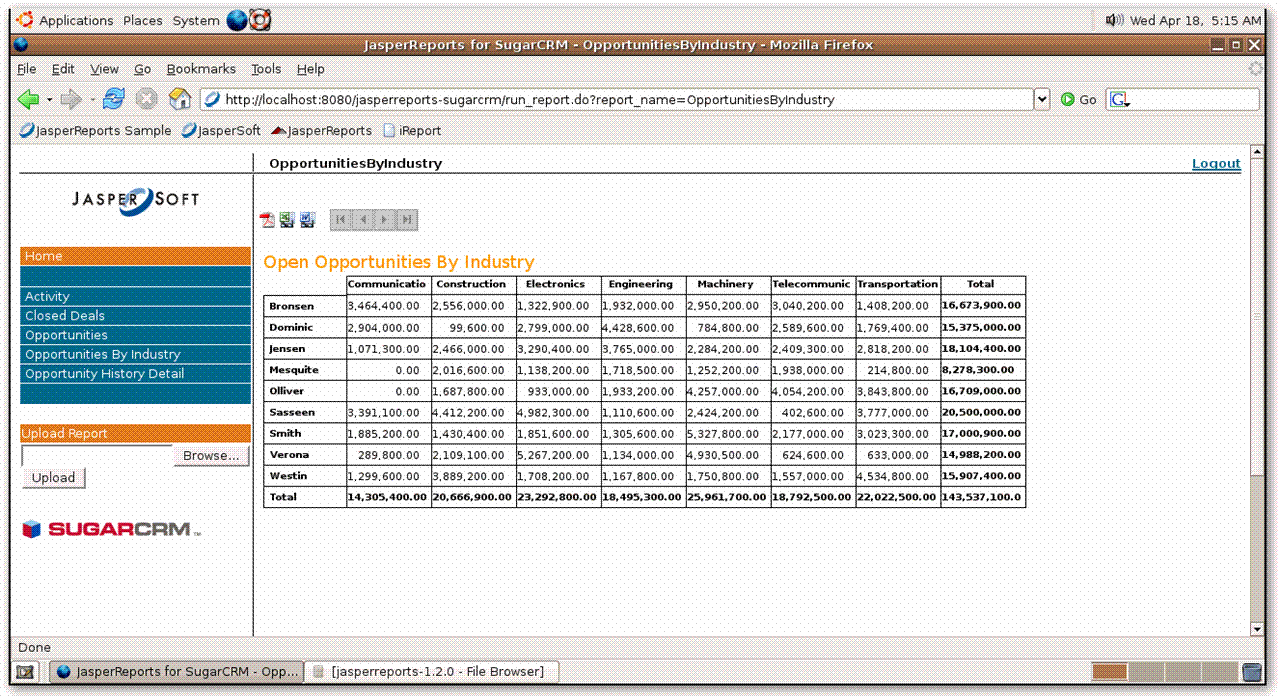Click the grand total 143,537,100.0 cell
Screen dimensions: 1280x699
coord(982,497)
